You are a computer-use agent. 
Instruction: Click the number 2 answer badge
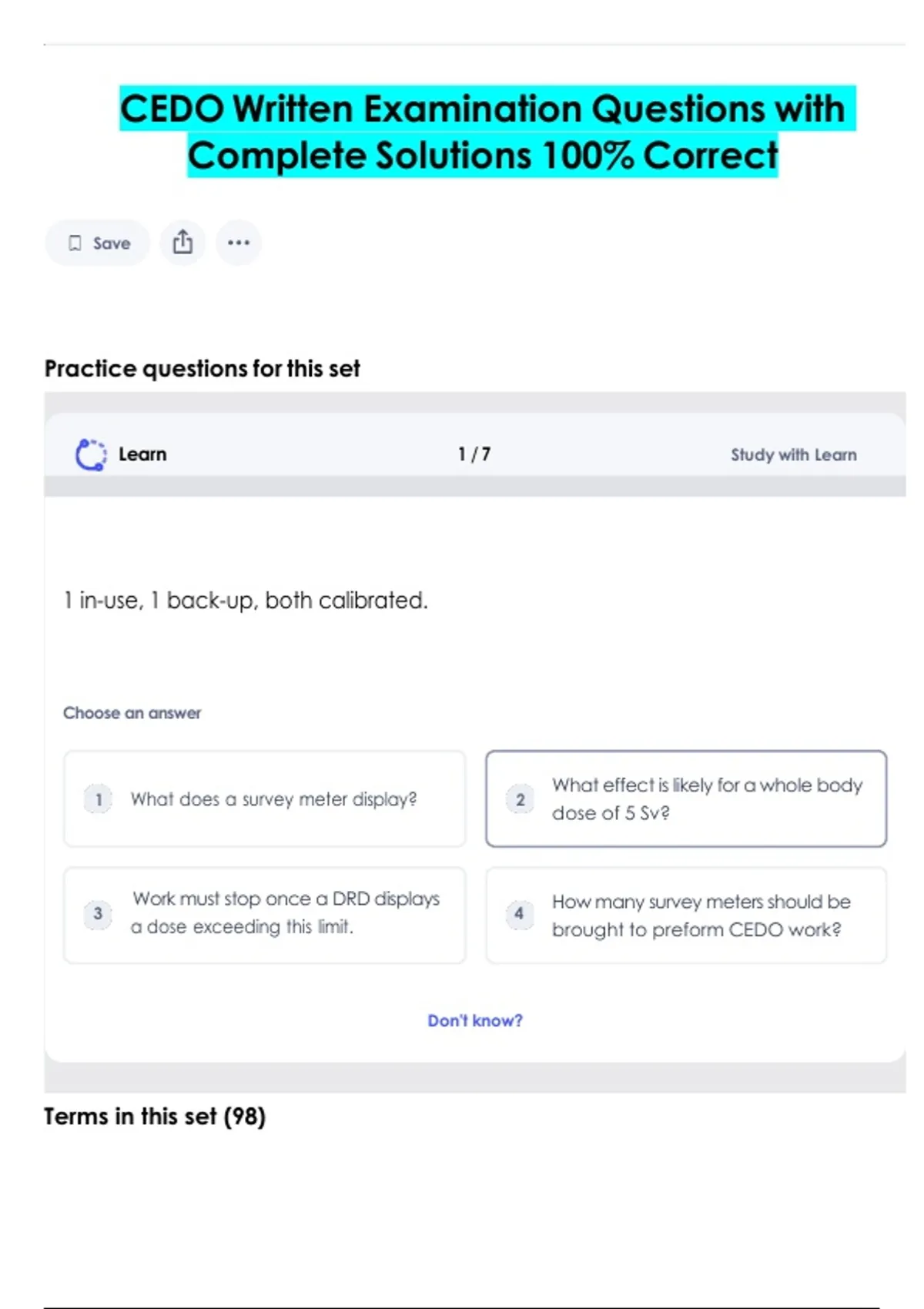pyautogui.click(x=520, y=799)
